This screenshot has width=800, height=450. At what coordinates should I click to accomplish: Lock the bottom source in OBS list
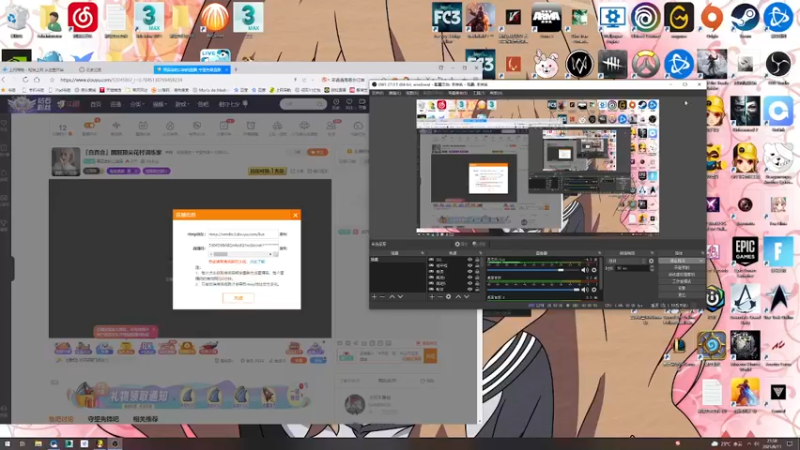click(477, 289)
